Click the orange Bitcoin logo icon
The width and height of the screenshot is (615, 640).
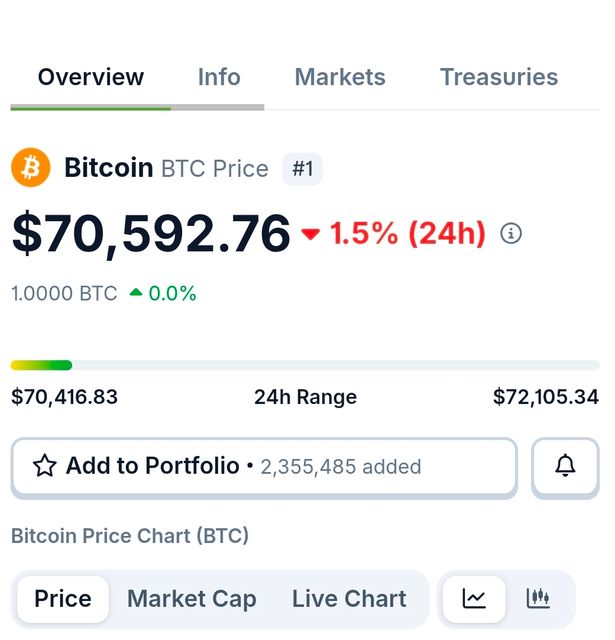(x=31, y=168)
